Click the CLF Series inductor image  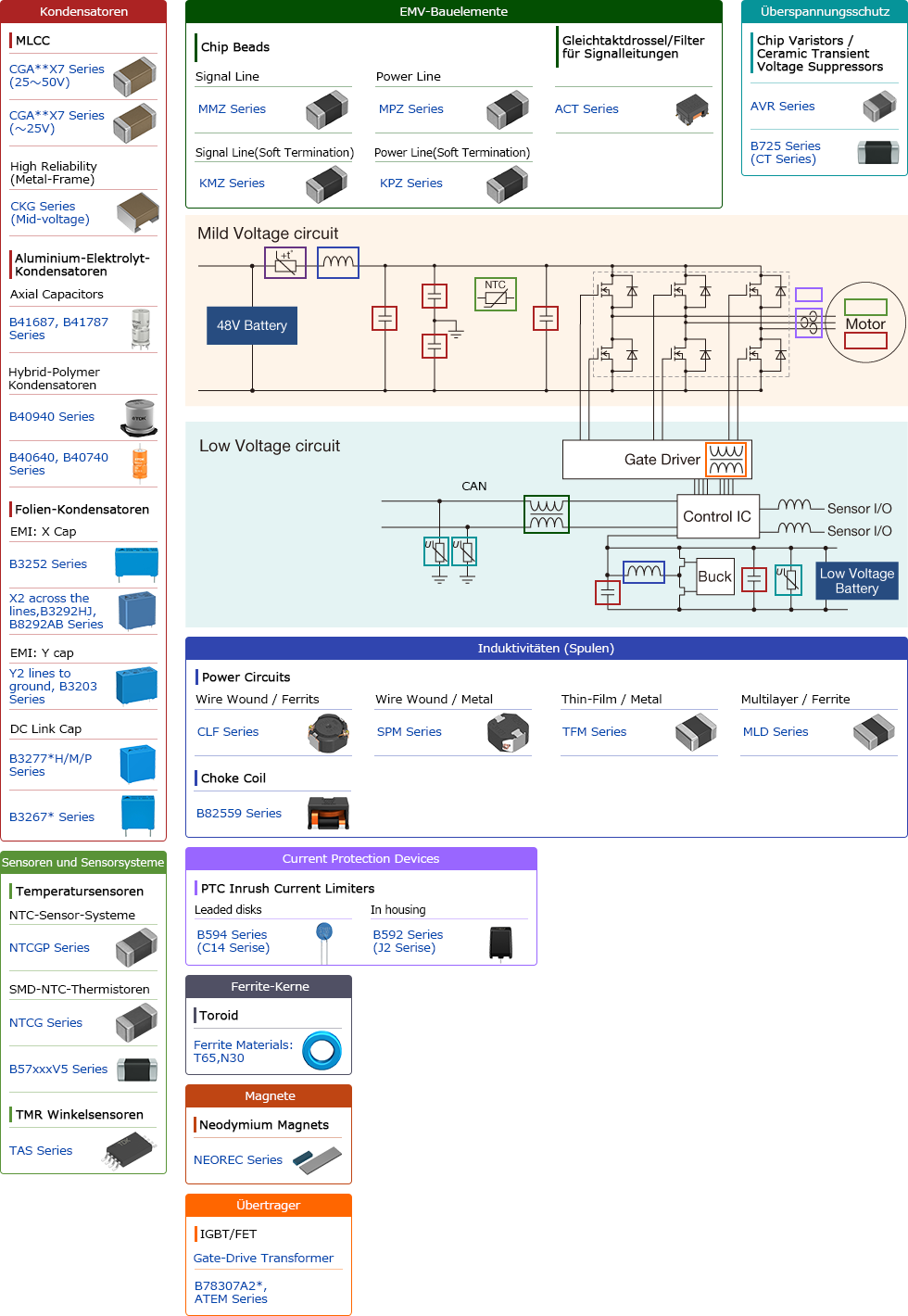coord(327,732)
